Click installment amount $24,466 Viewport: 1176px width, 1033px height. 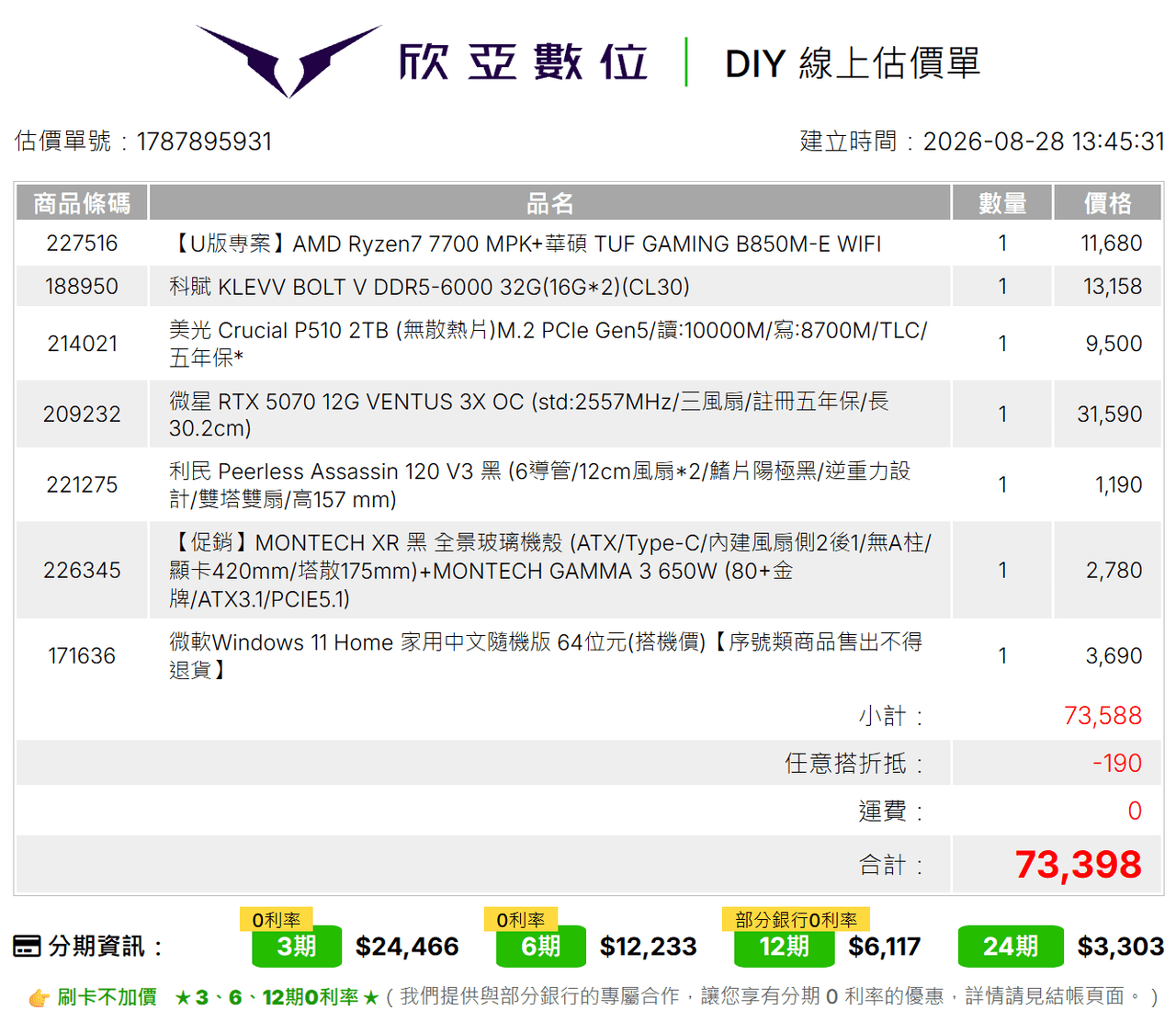pyautogui.click(x=407, y=947)
